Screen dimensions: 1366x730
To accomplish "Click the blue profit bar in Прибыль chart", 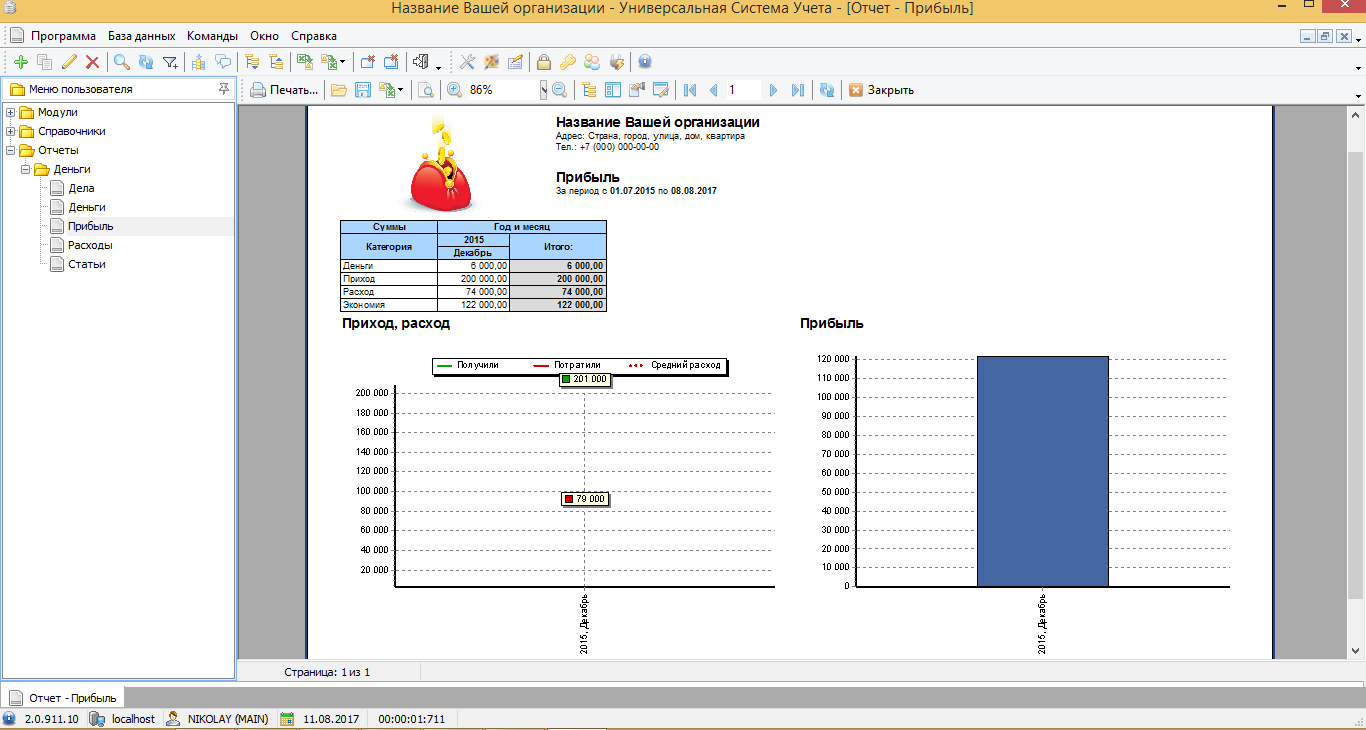I will [x=1043, y=471].
